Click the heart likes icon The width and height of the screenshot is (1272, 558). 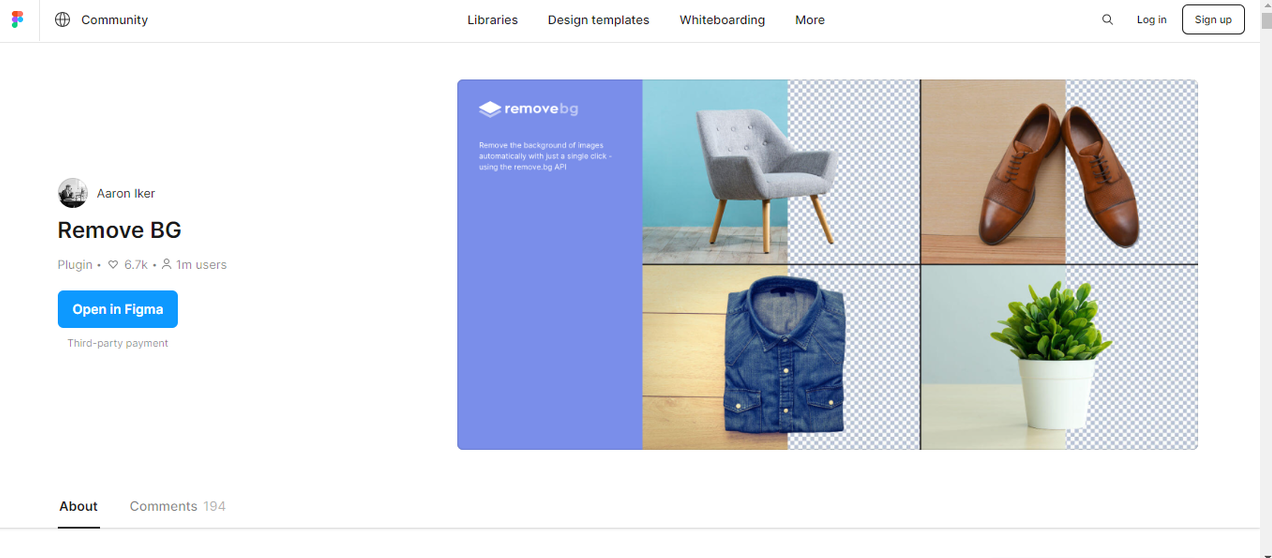tap(113, 265)
